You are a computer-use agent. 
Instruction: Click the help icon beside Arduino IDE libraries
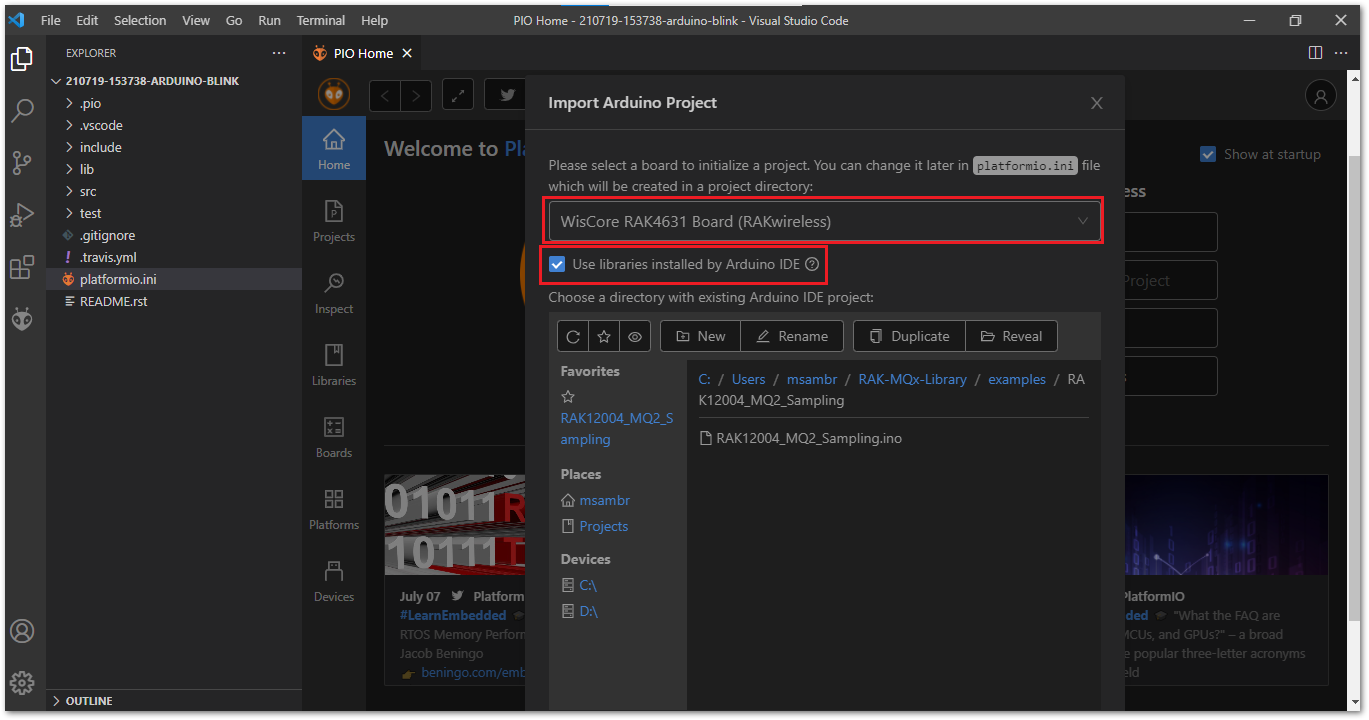(x=812, y=265)
